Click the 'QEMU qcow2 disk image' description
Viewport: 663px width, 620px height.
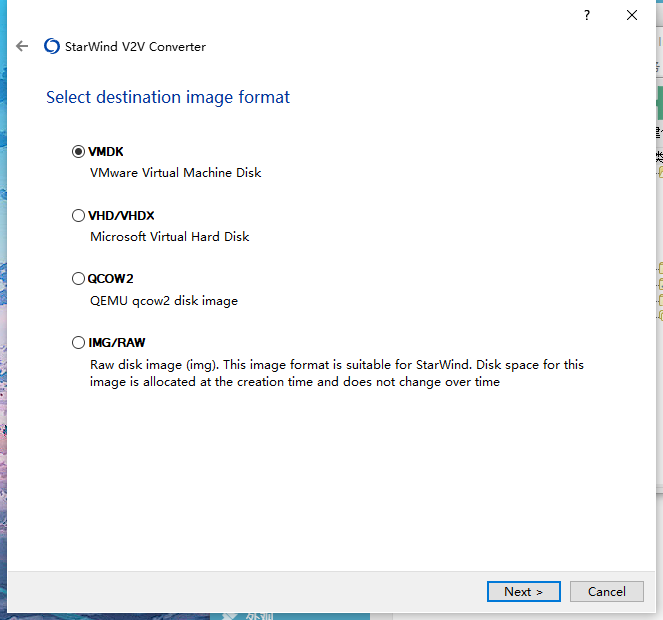164,301
